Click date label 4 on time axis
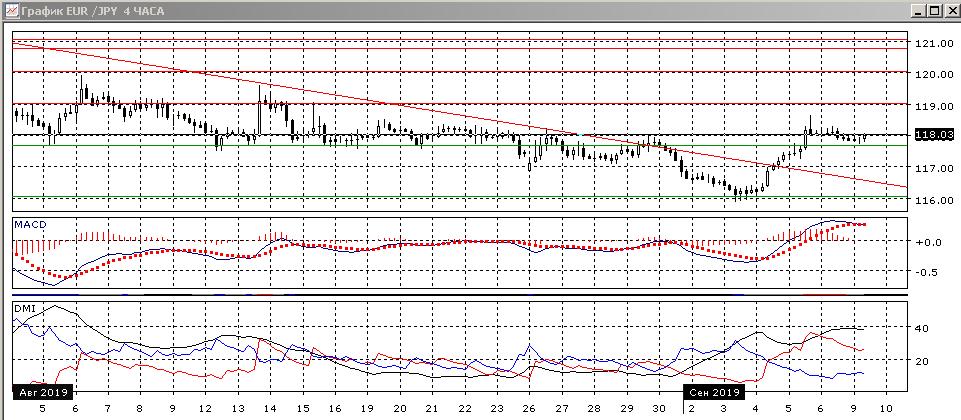Image resolution: width=961 pixels, height=420 pixels. point(756,408)
